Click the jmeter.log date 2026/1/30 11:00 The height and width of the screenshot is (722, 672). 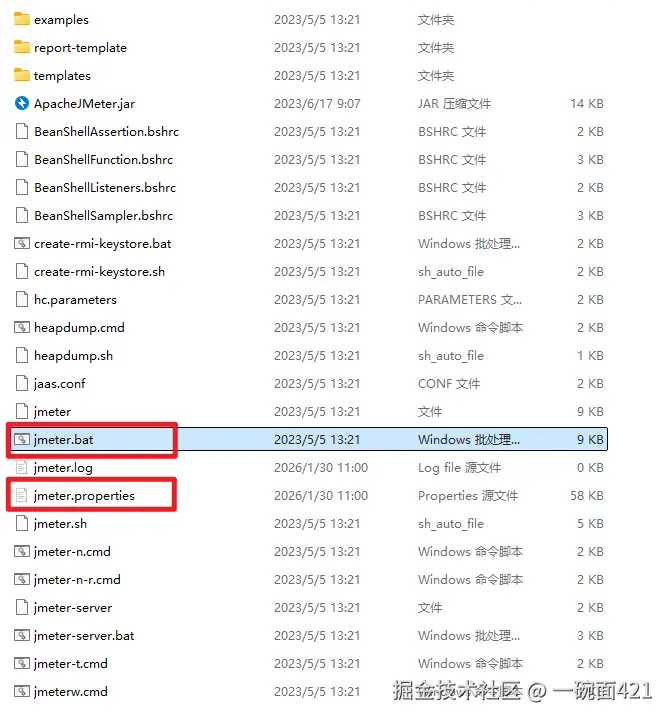tap(321, 468)
